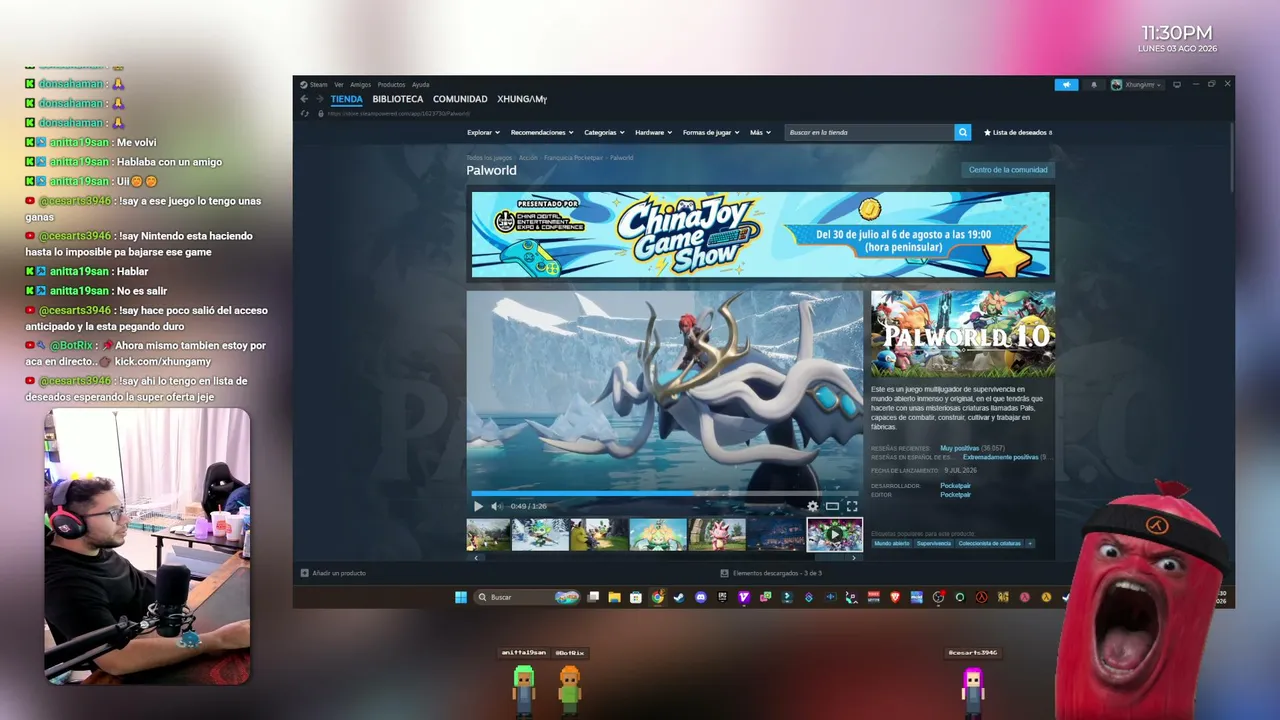Open the Steam menu
This screenshot has height=720, width=1280.
click(314, 85)
